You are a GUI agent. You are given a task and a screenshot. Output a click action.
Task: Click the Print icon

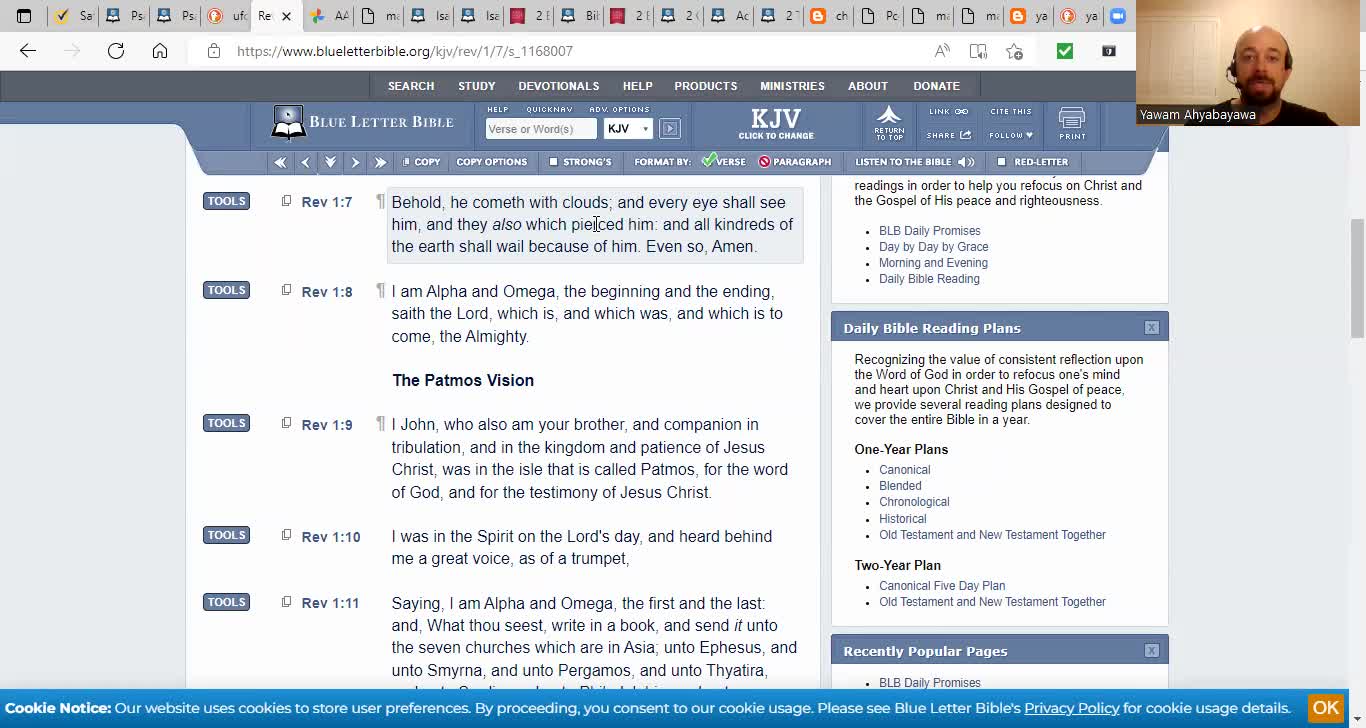click(x=1072, y=124)
